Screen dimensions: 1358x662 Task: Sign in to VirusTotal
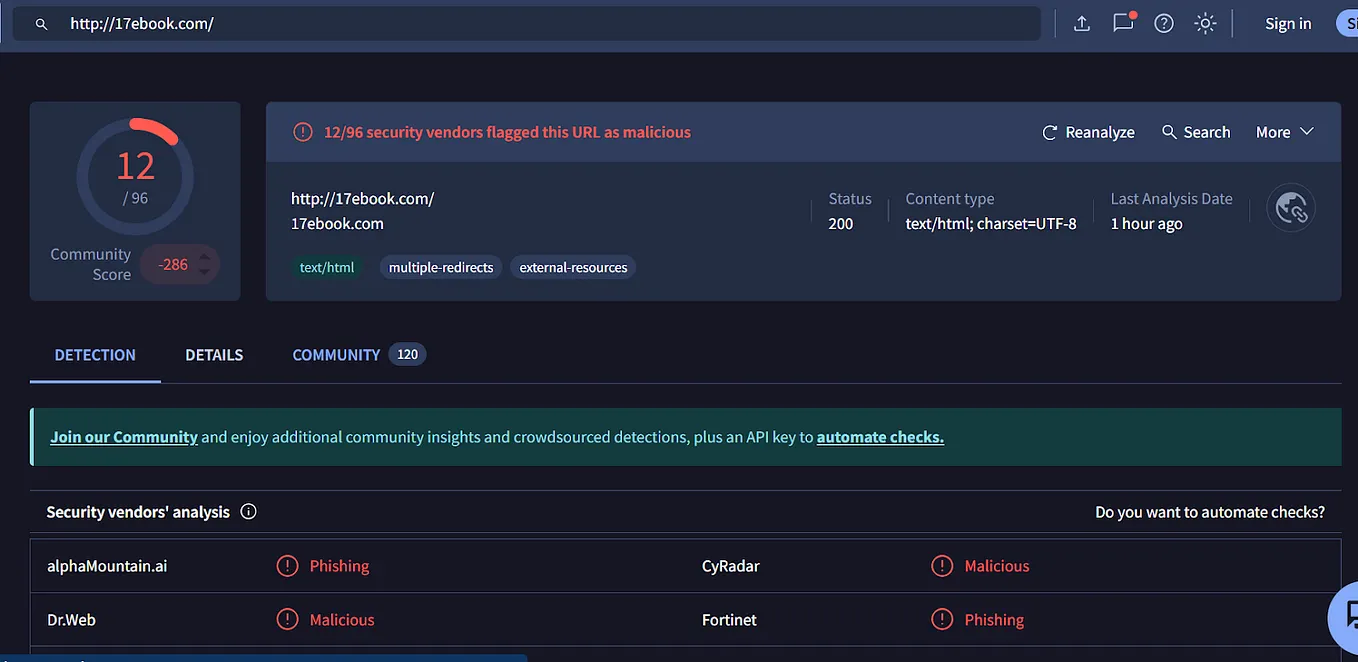1287,23
